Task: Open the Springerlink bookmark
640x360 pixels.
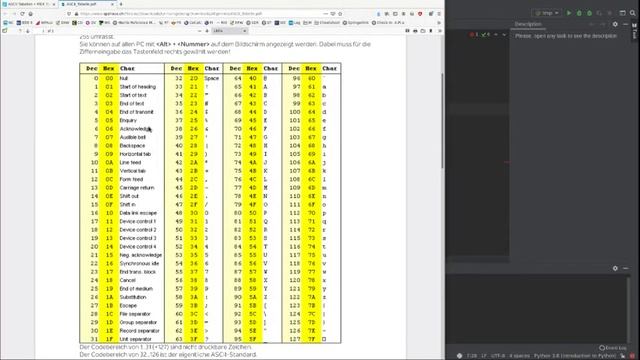Action: 356,23
